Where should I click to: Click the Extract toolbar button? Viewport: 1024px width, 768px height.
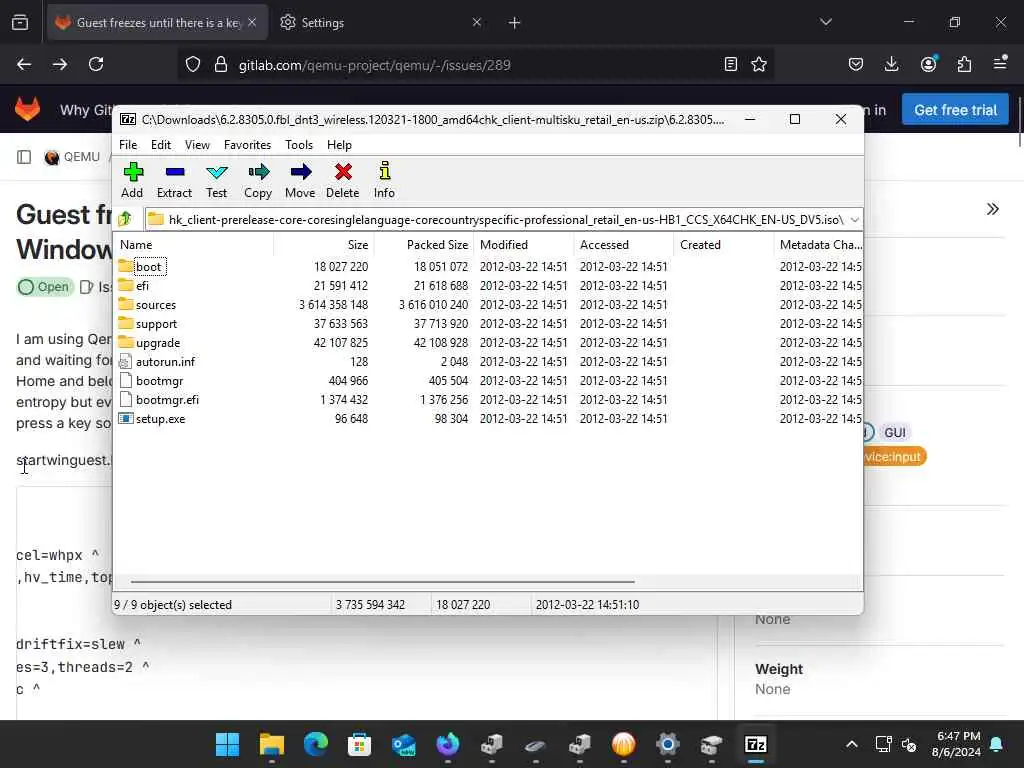174,180
